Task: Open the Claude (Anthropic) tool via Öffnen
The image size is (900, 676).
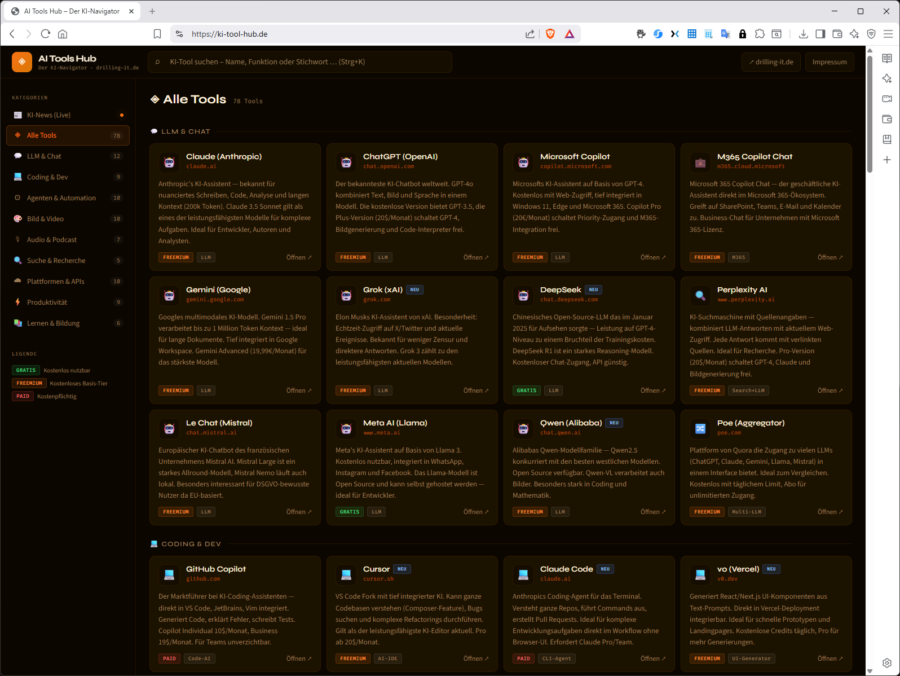Action: (x=297, y=257)
